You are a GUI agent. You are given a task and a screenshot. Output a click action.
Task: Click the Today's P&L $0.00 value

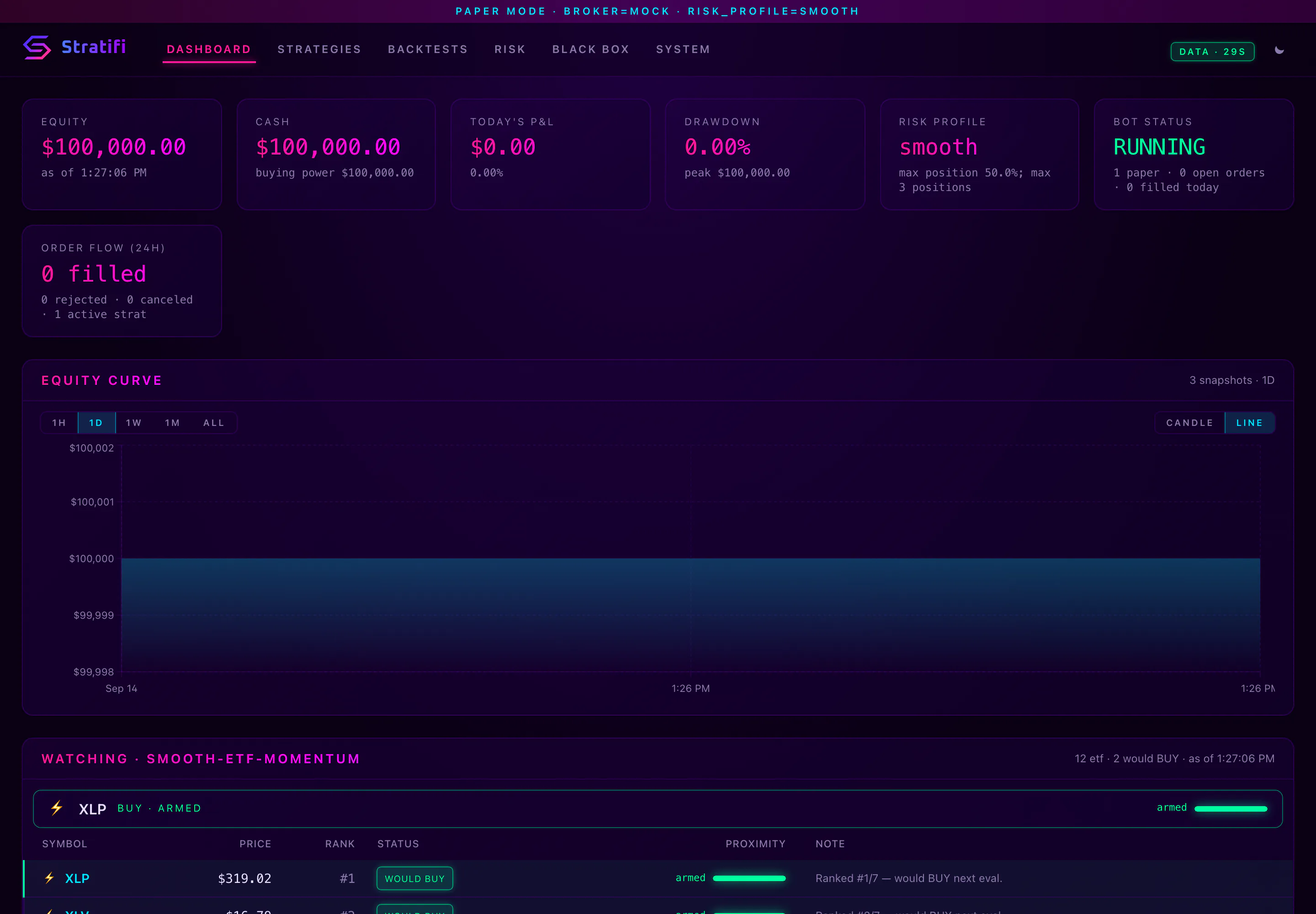pos(503,147)
